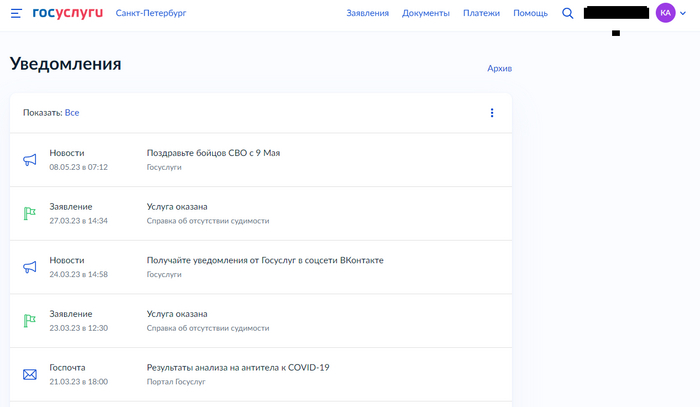This screenshot has width=700, height=407.
Task: Click megaphone icon for 08.05.23 news
Action: click(x=30, y=160)
